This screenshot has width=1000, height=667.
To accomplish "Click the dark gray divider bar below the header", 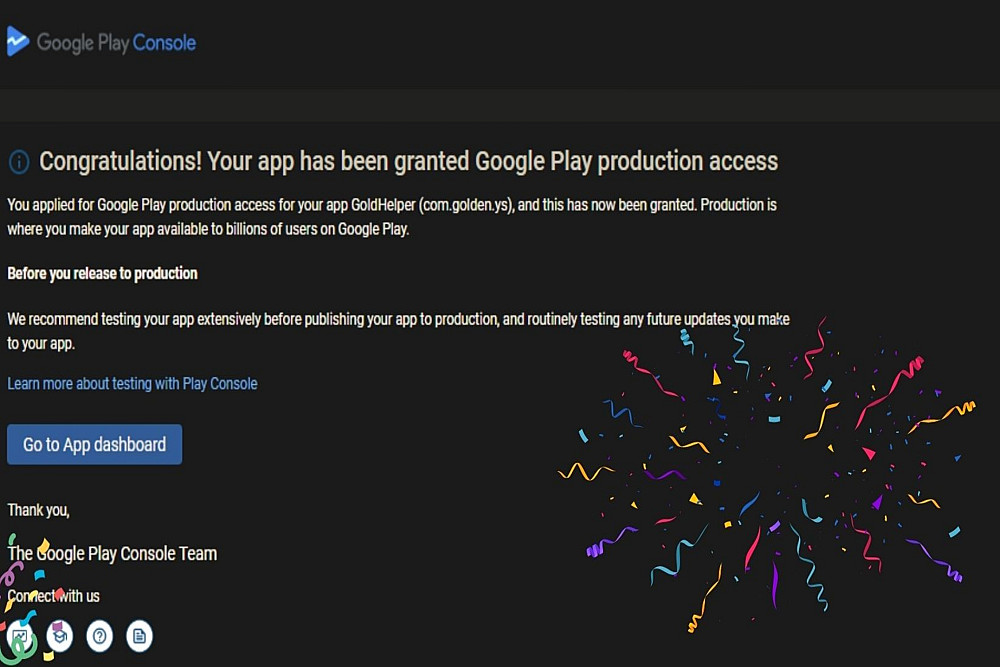I will click(500, 105).
